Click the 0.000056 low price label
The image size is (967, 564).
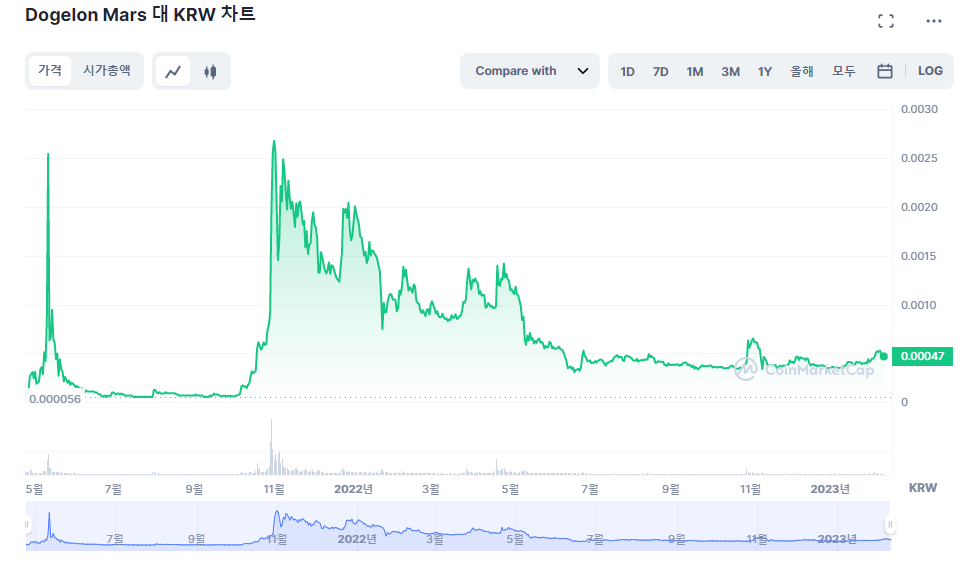click(55, 399)
